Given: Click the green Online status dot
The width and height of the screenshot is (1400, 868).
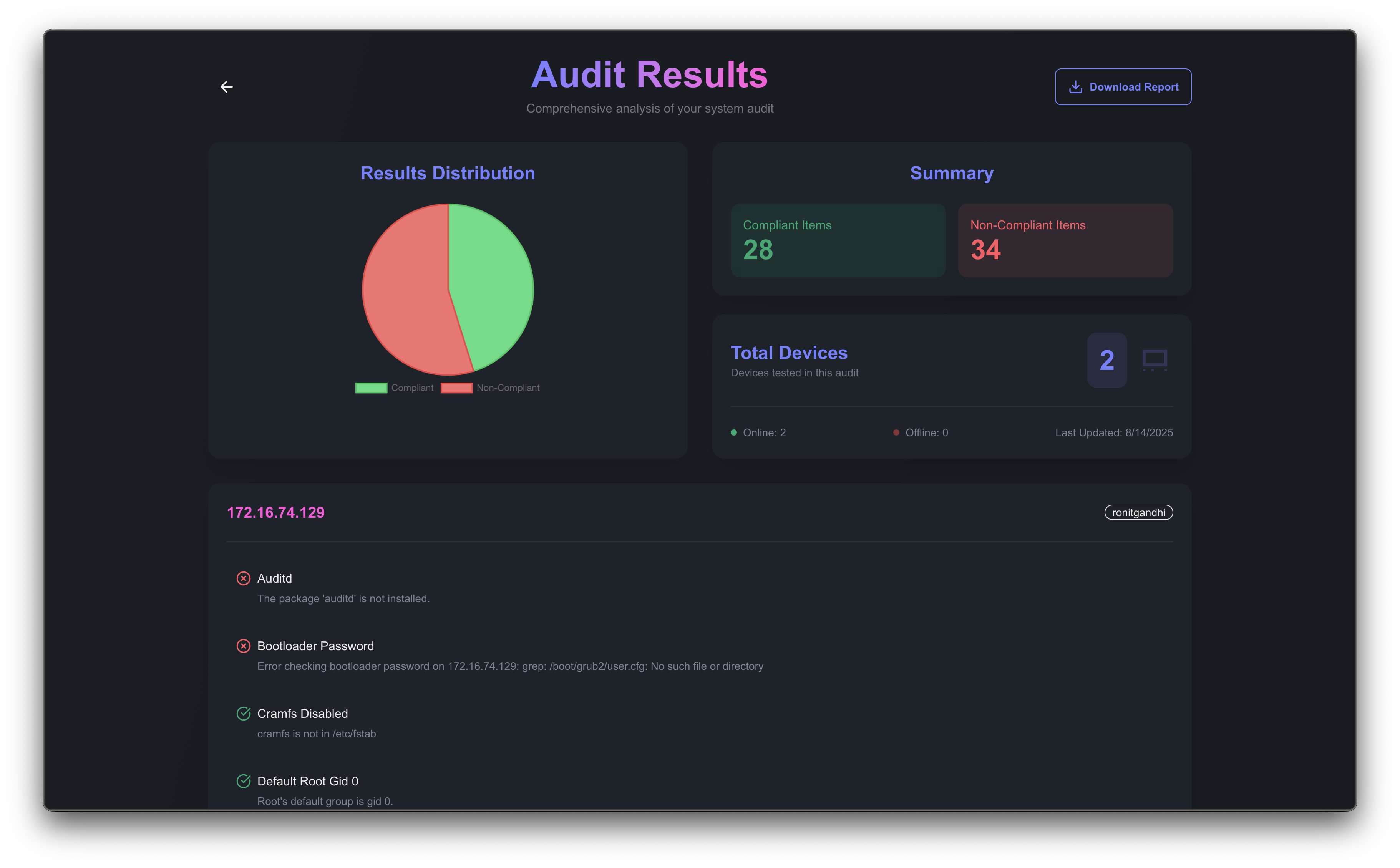Looking at the screenshot, I should click(733, 432).
